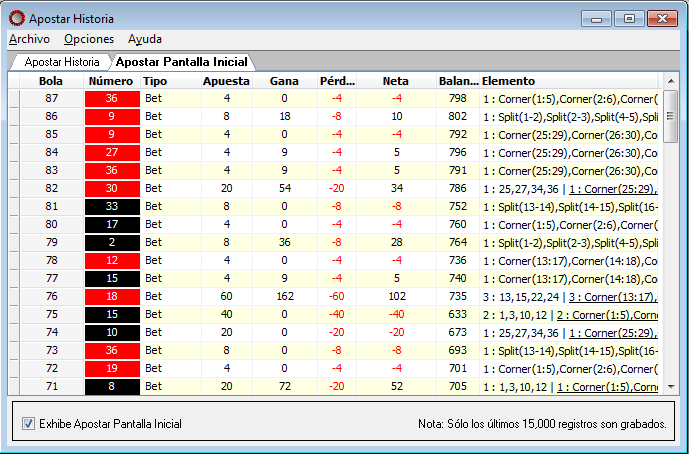Toggle Exhibe Apostar Pantalla Inicial checkbox
The width and height of the screenshot is (689, 454).
tap(29, 424)
